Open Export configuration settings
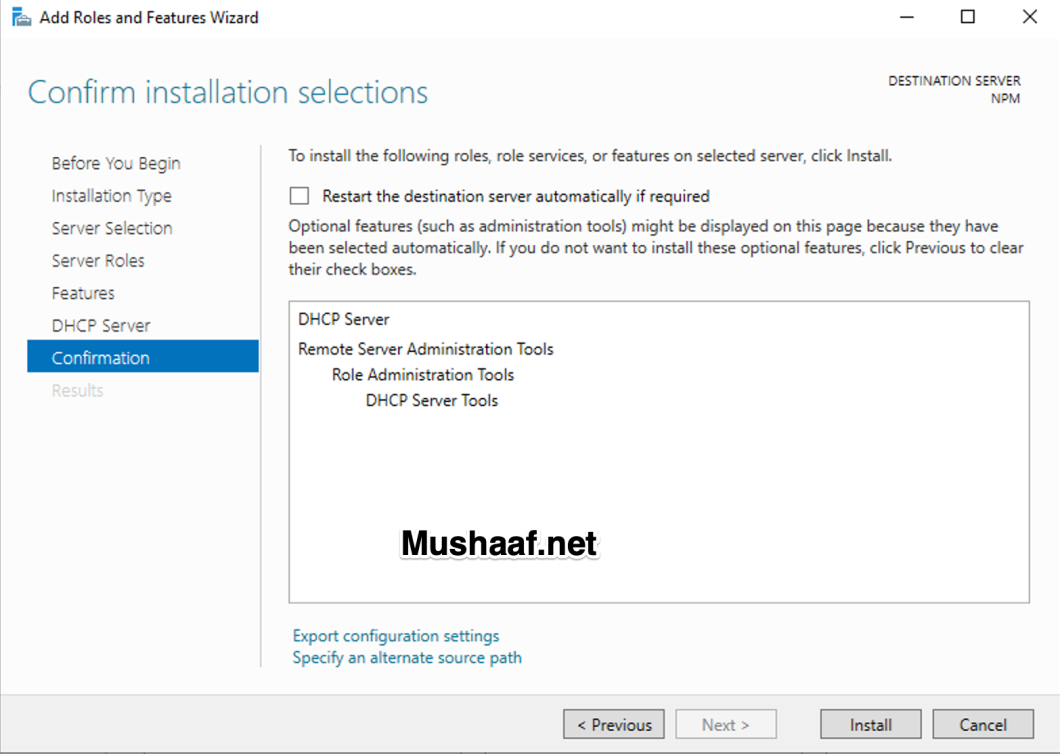This screenshot has width=1060, height=754. pyautogui.click(x=395, y=635)
